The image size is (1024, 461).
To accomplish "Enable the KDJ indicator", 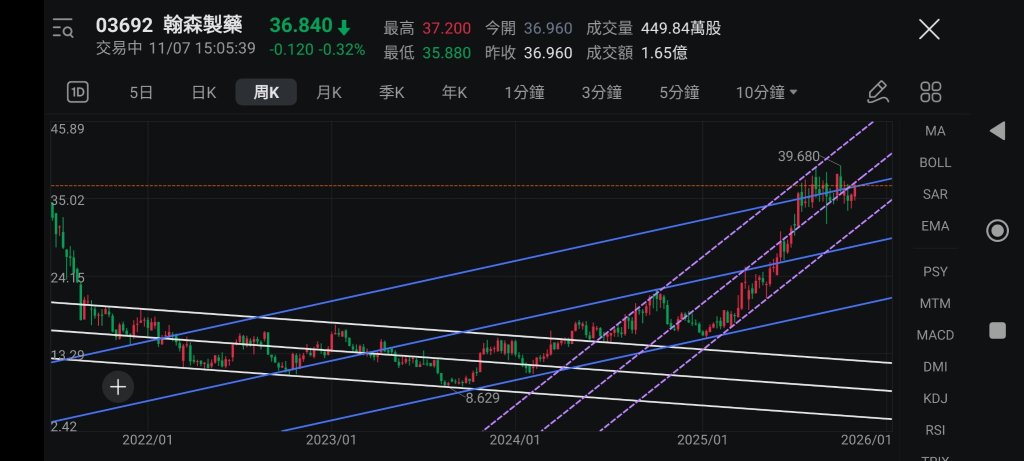I will coord(935,398).
